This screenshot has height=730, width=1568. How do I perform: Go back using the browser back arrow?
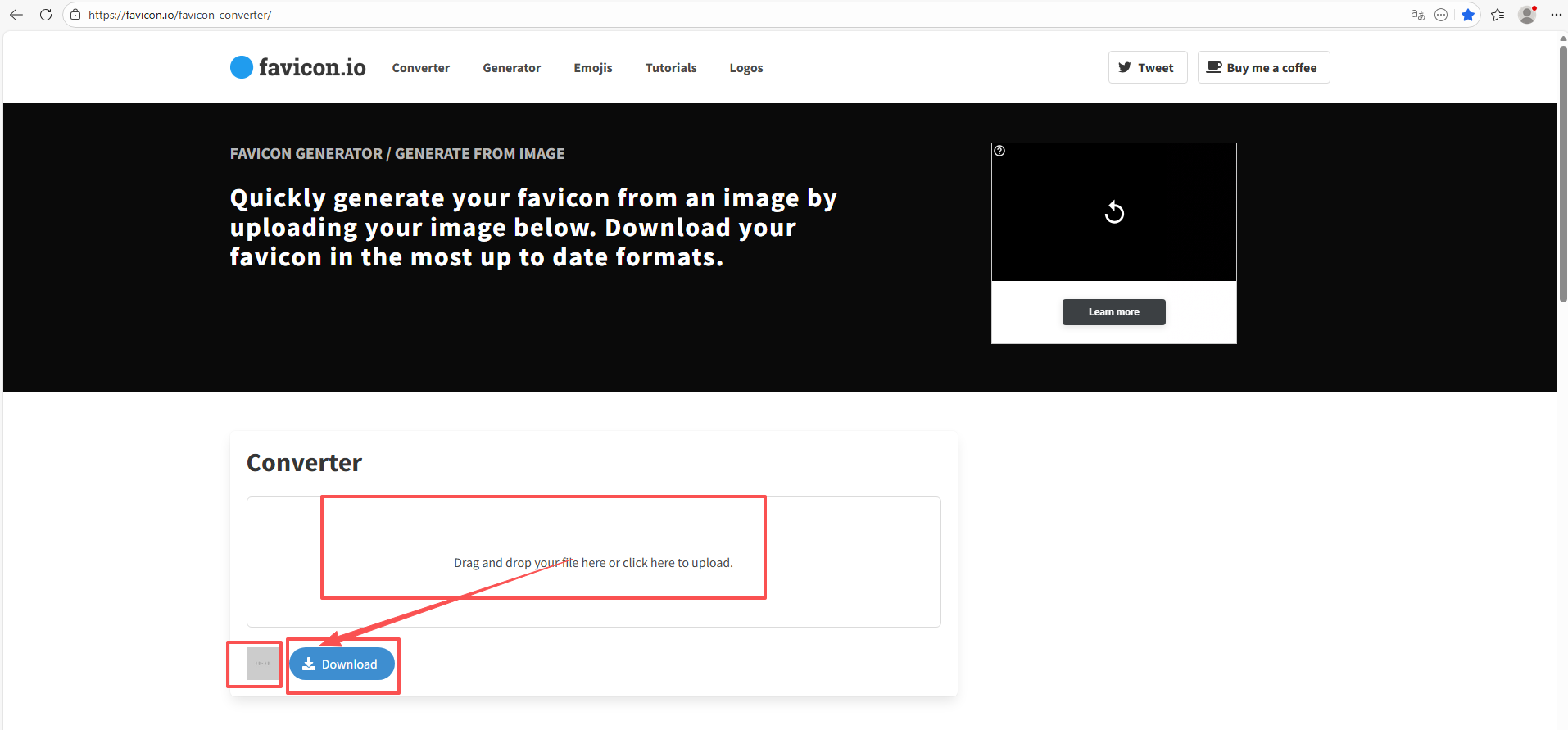tap(16, 15)
